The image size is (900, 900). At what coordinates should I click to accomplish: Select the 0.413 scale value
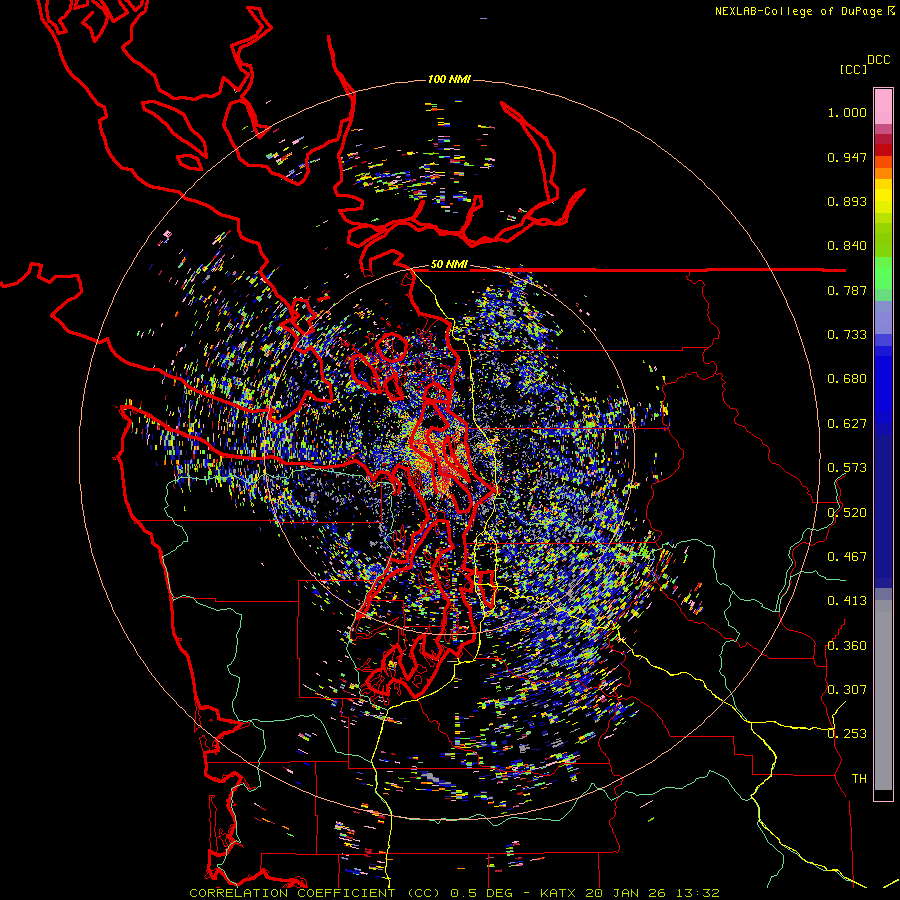[847, 601]
